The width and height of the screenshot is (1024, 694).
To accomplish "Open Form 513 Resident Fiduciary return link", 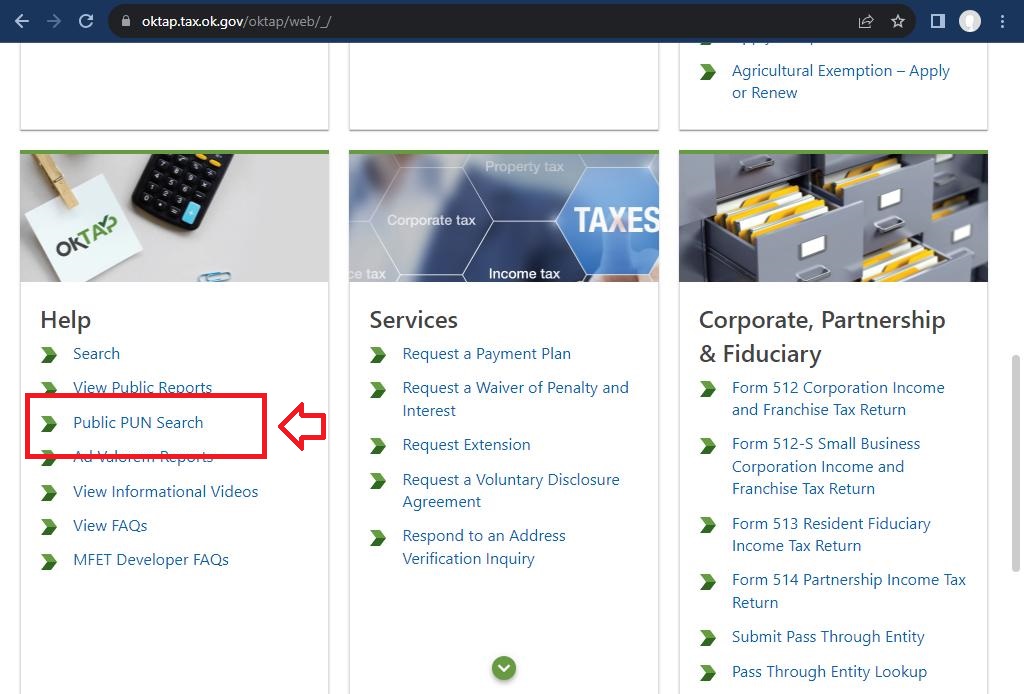I will pyautogui.click(x=831, y=535).
